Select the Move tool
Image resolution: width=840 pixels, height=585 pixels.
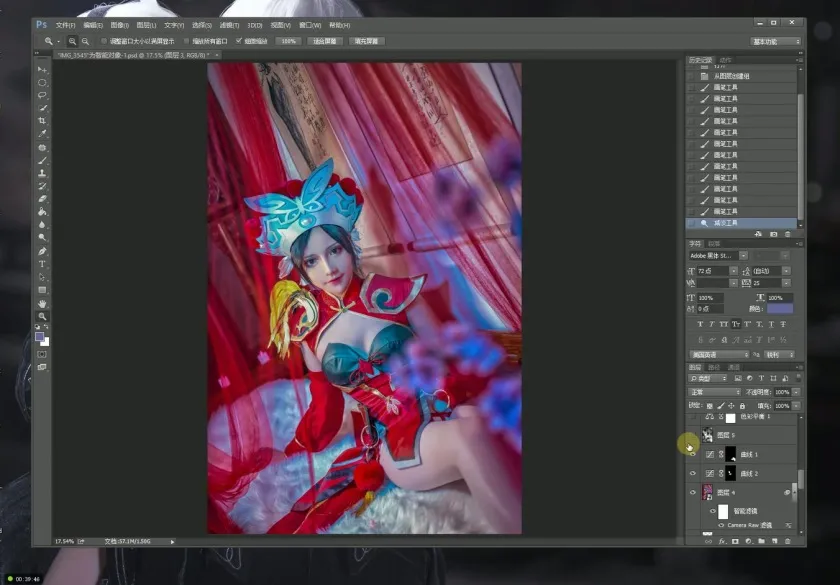[42, 69]
